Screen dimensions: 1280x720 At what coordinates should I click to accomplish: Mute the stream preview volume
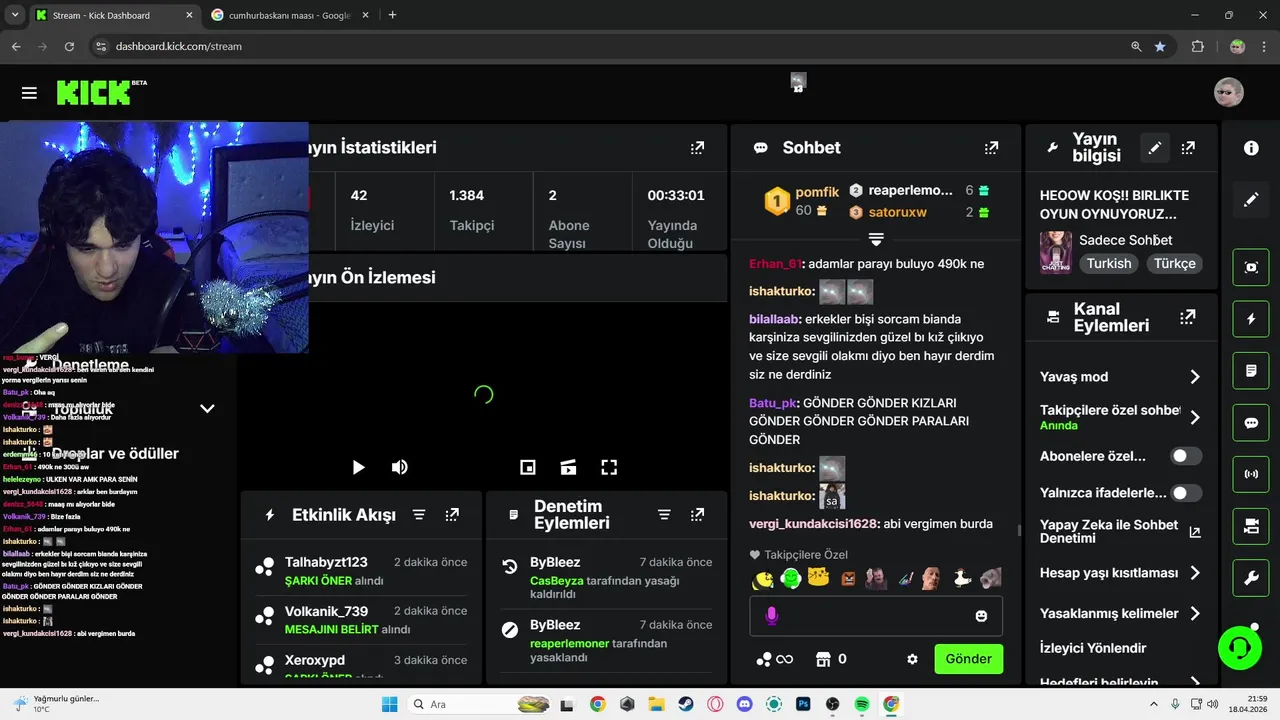coord(399,467)
